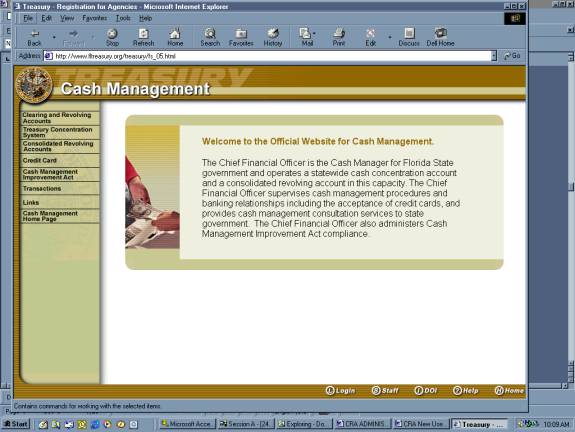The width and height of the screenshot is (575, 432).
Task: Open the Search toolbar icon
Action: coord(210,34)
